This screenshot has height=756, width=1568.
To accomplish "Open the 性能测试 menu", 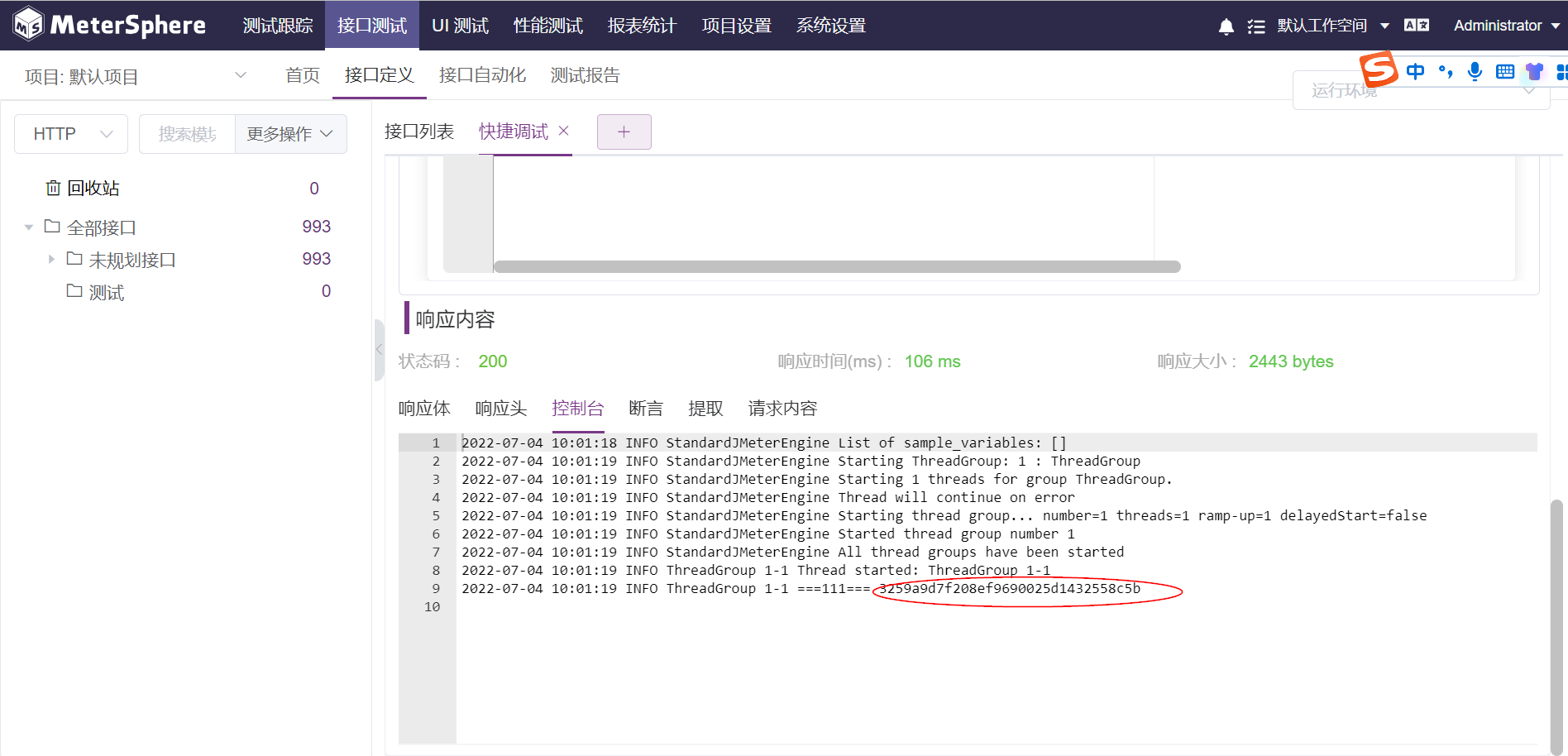I will [548, 26].
